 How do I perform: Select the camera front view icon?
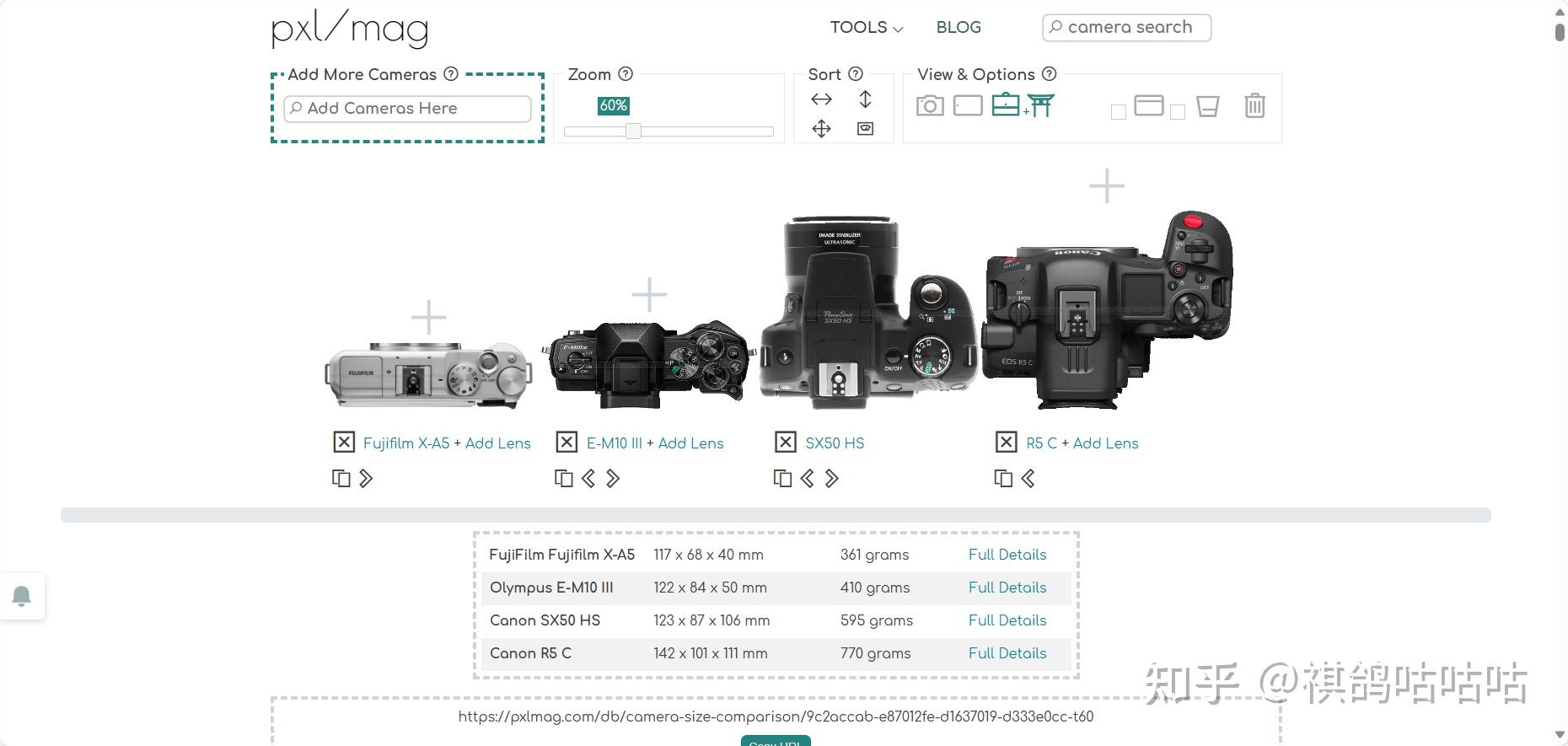(x=930, y=106)
